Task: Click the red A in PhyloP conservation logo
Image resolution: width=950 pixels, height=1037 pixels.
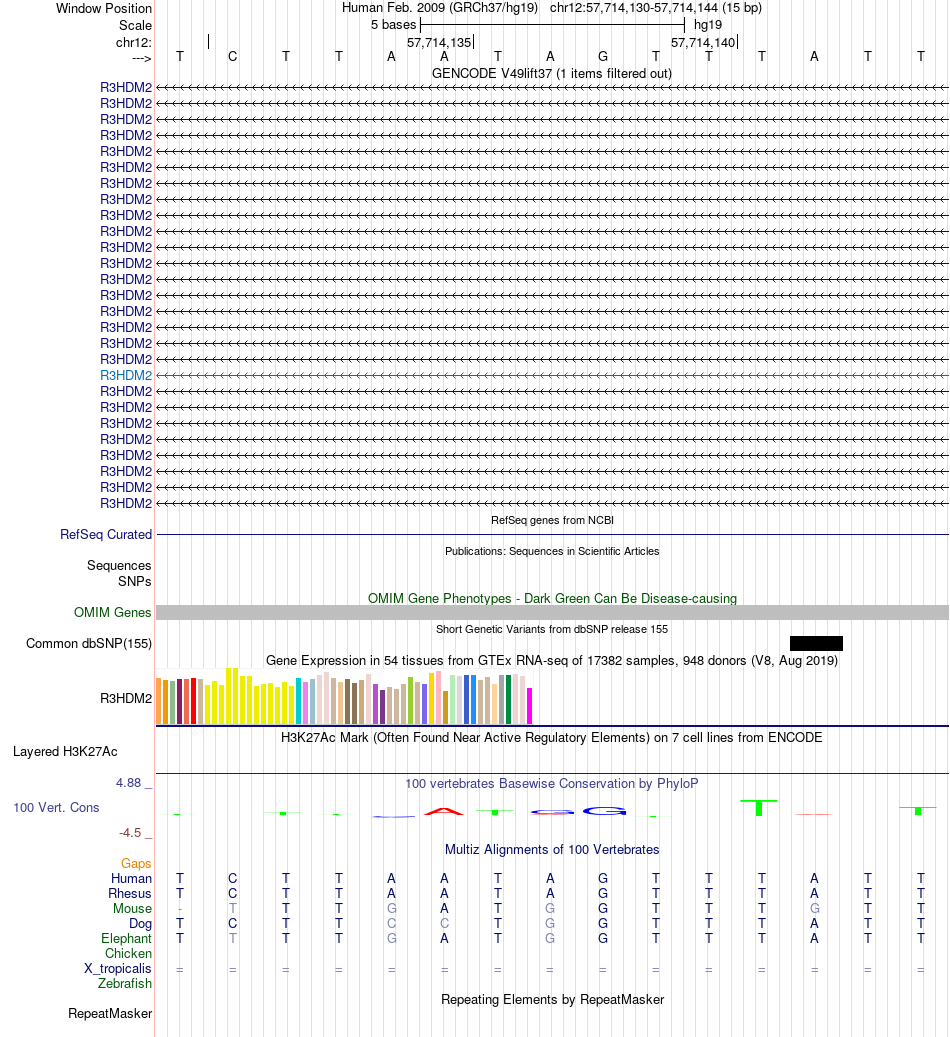Action: point(444,811)
